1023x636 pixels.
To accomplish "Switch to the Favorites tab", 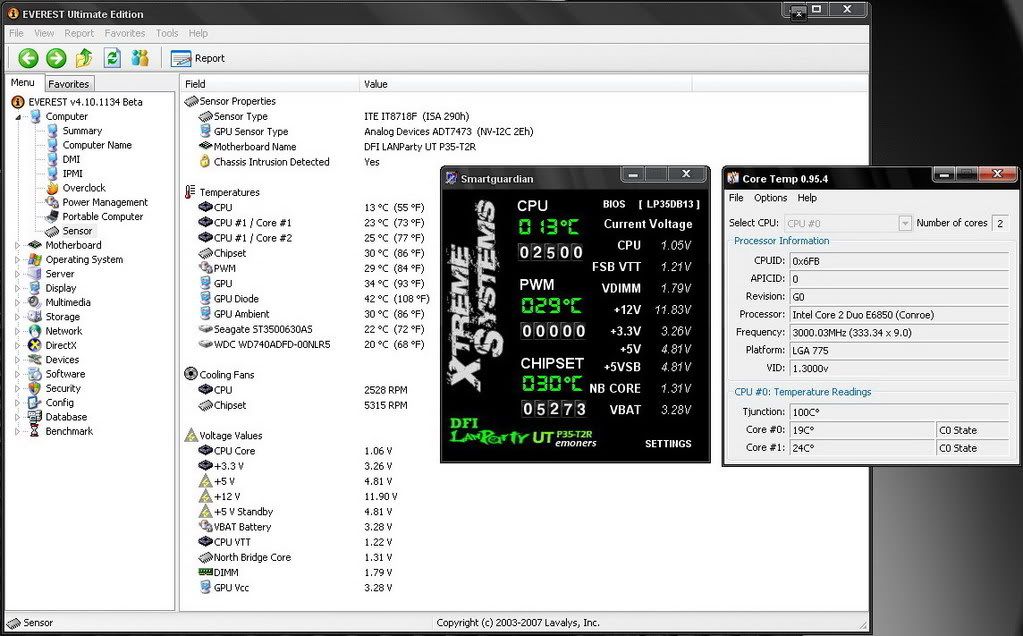I will [x=69, y=84].
